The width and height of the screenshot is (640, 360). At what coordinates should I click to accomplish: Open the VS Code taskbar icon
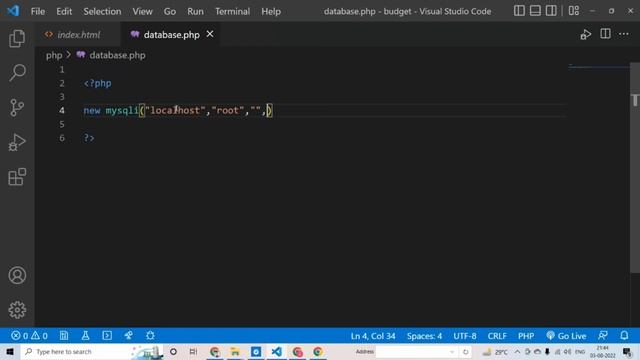[x=276, y=351]
